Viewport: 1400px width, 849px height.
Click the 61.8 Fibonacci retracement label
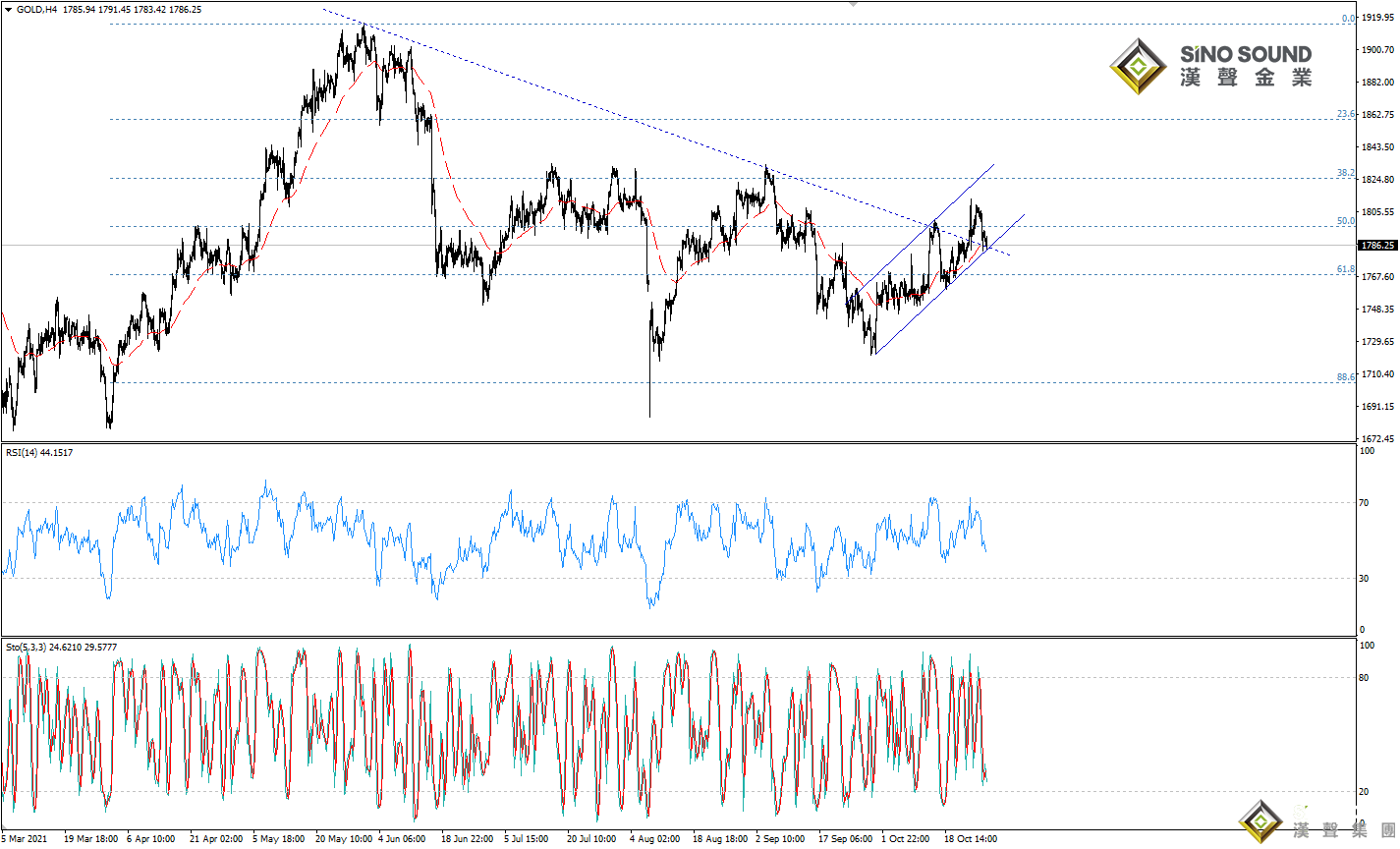click(x=1345, y=269)
